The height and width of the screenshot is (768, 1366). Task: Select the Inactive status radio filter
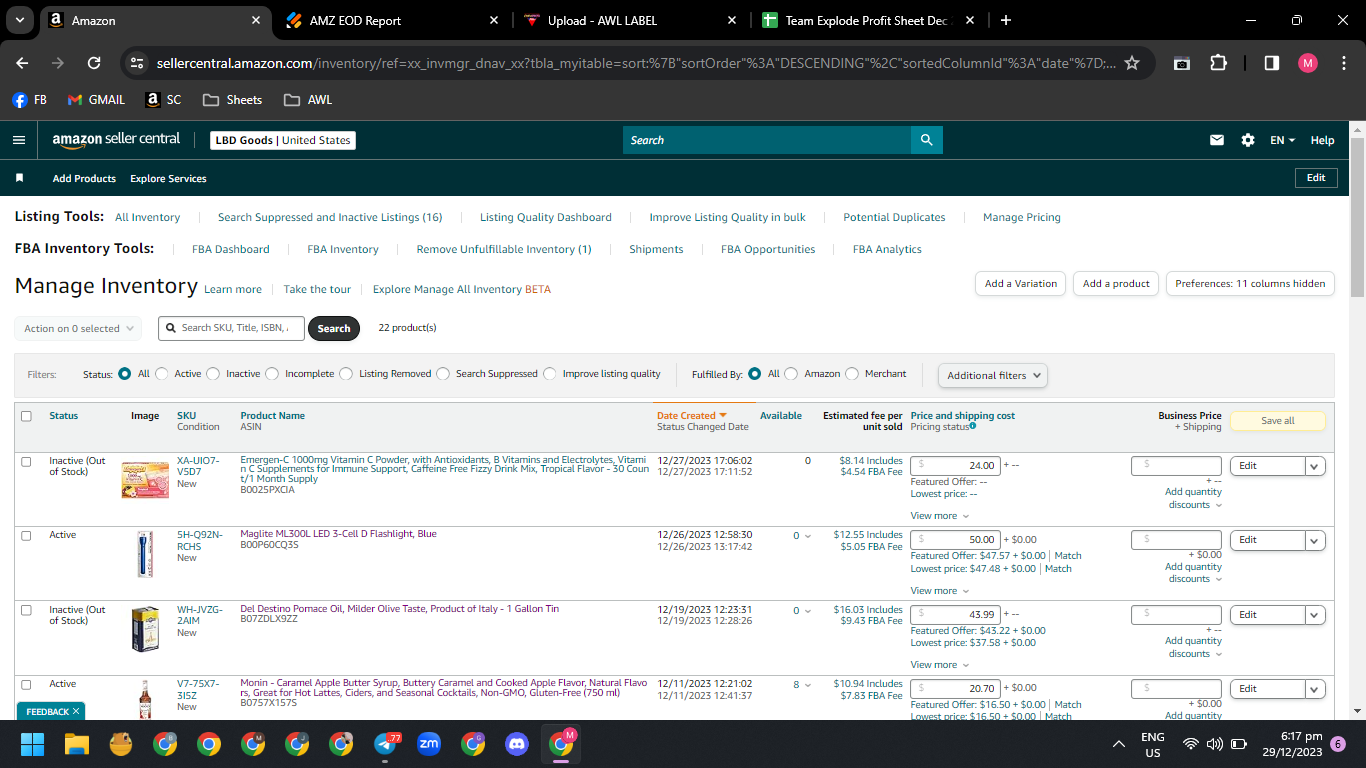point(213,374)
